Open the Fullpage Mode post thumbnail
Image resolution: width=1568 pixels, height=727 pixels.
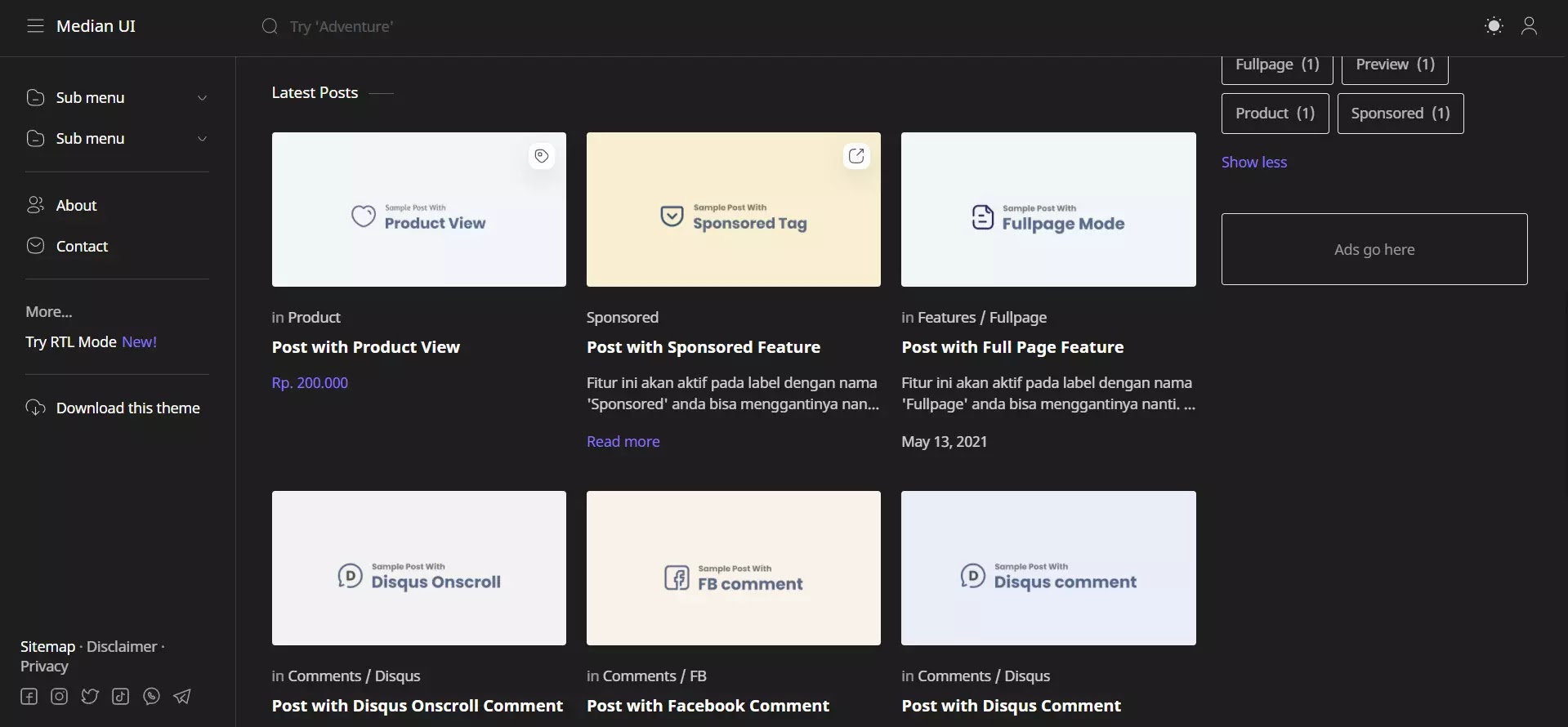pos(1048,210)
